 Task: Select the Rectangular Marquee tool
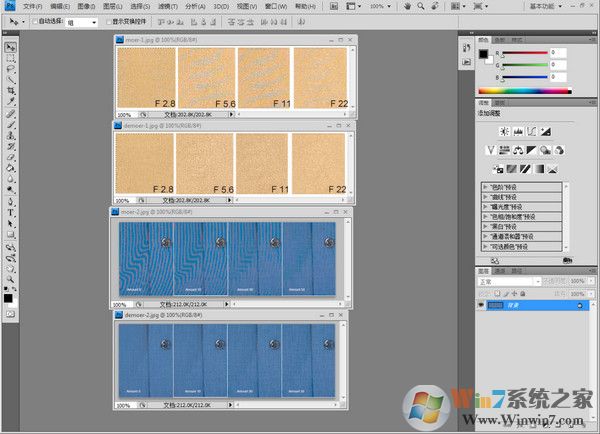(x=11, y=58)
